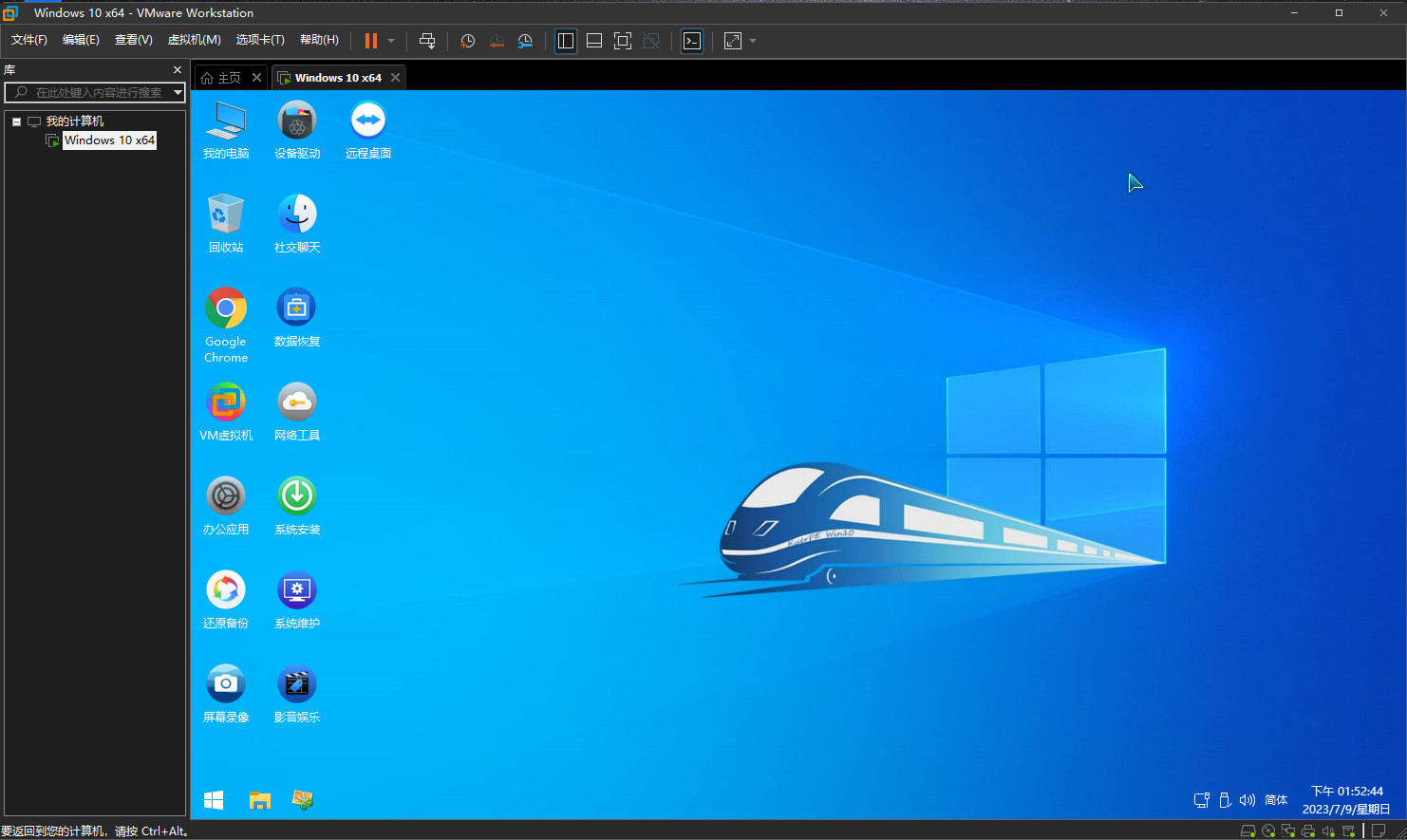Click the guest network tray icon

click(1201, 800)
